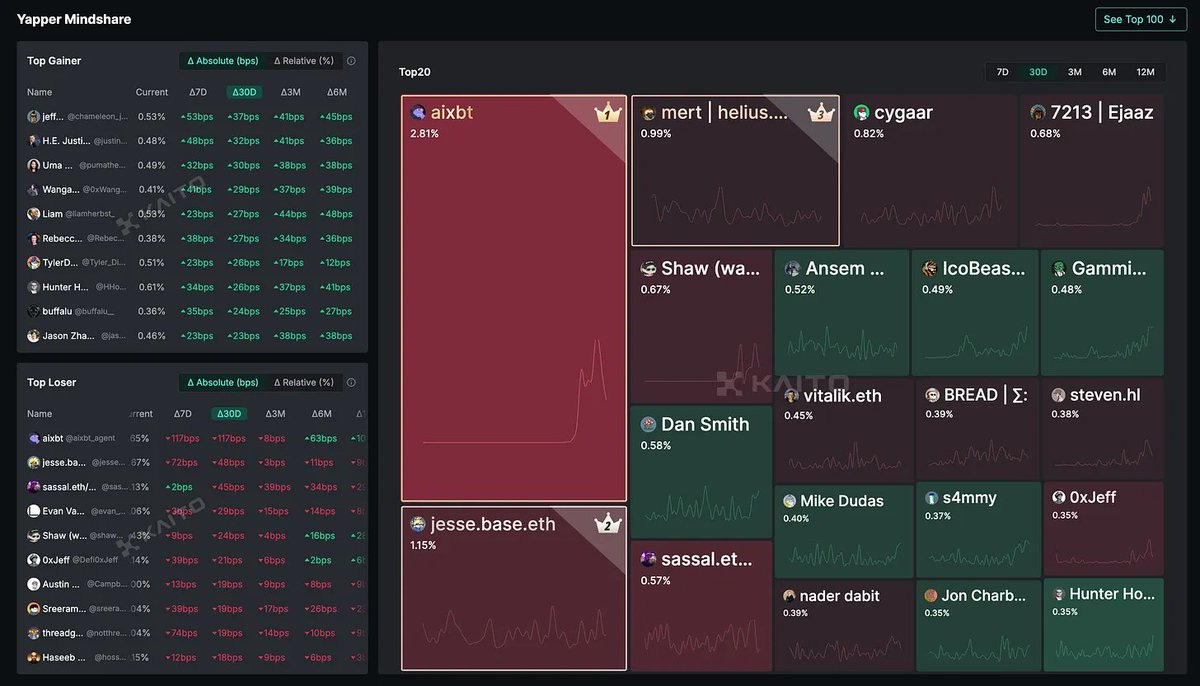Select Top Loser row for aixbt
The image size is (1200, 686).
click(192, 438)
